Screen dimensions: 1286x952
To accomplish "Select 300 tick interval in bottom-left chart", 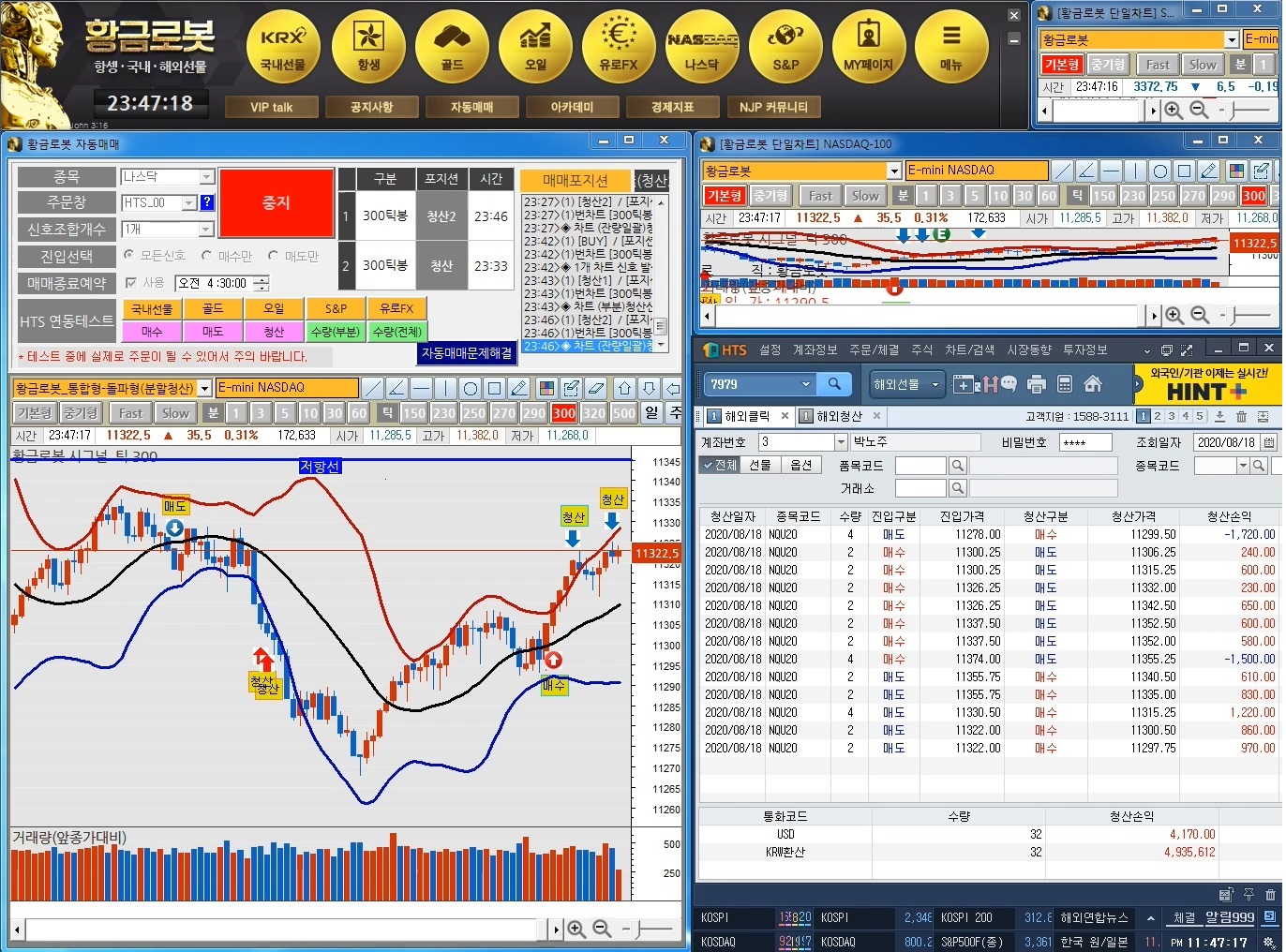I will [564, 413].
